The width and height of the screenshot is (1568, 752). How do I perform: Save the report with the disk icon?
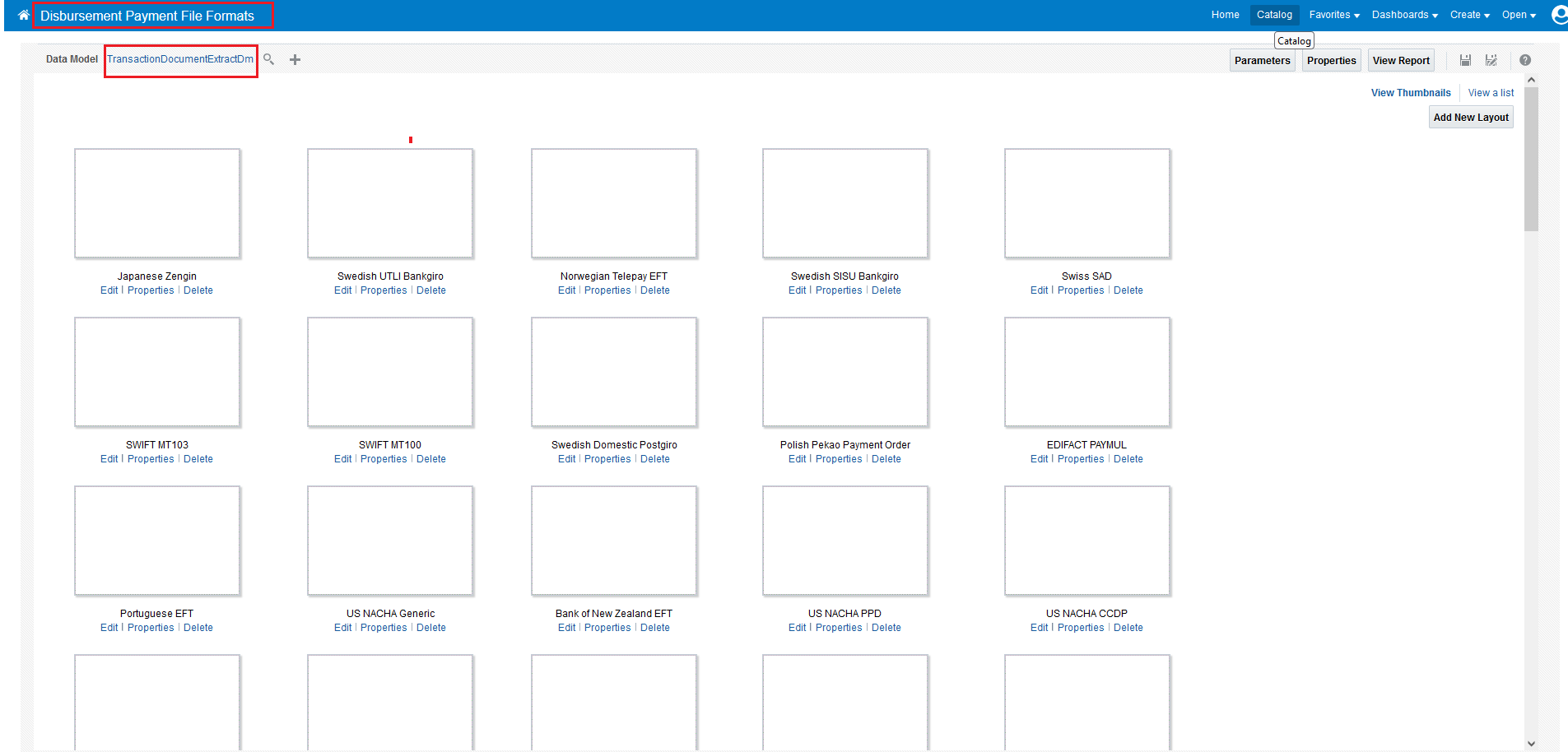point(1465,60)
